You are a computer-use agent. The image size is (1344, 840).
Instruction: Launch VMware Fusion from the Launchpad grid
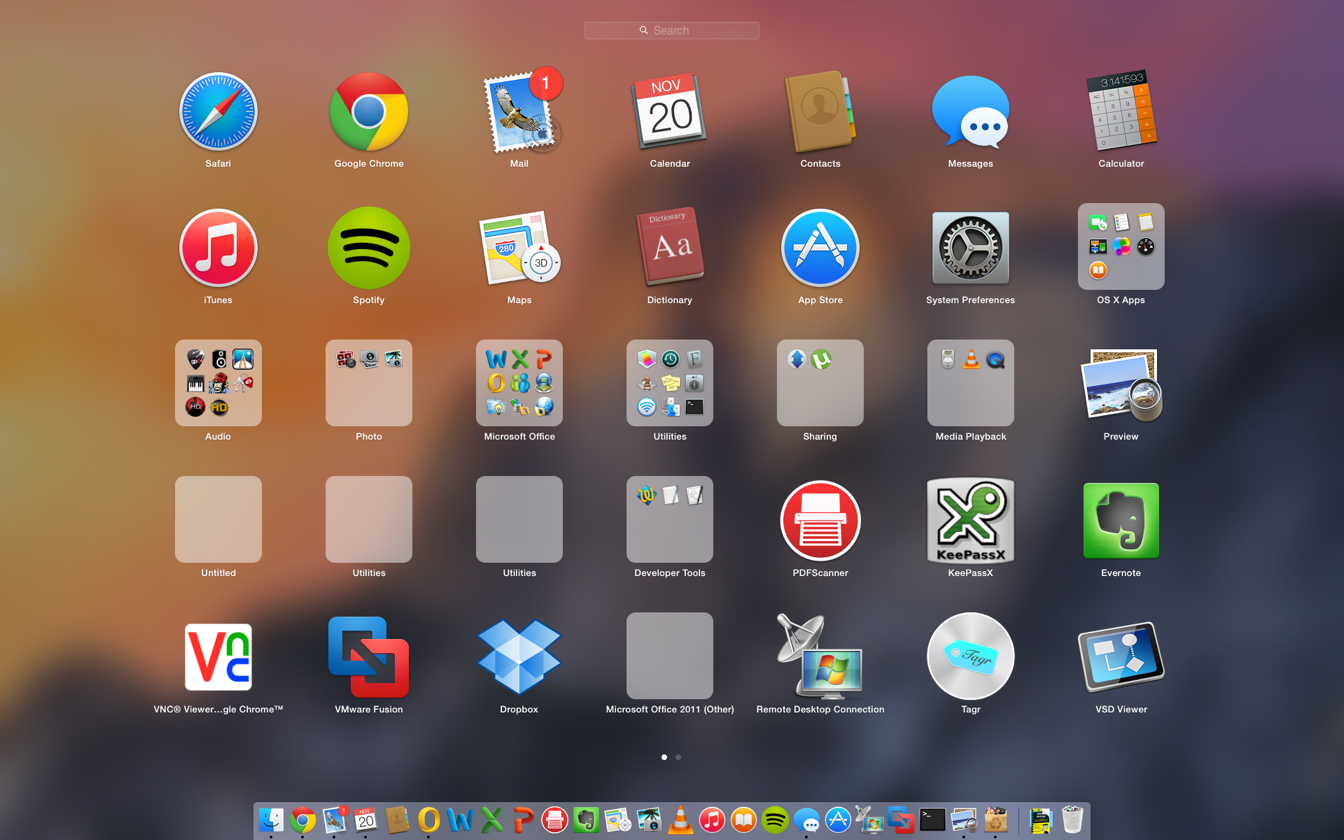click(x=369, y=657)
